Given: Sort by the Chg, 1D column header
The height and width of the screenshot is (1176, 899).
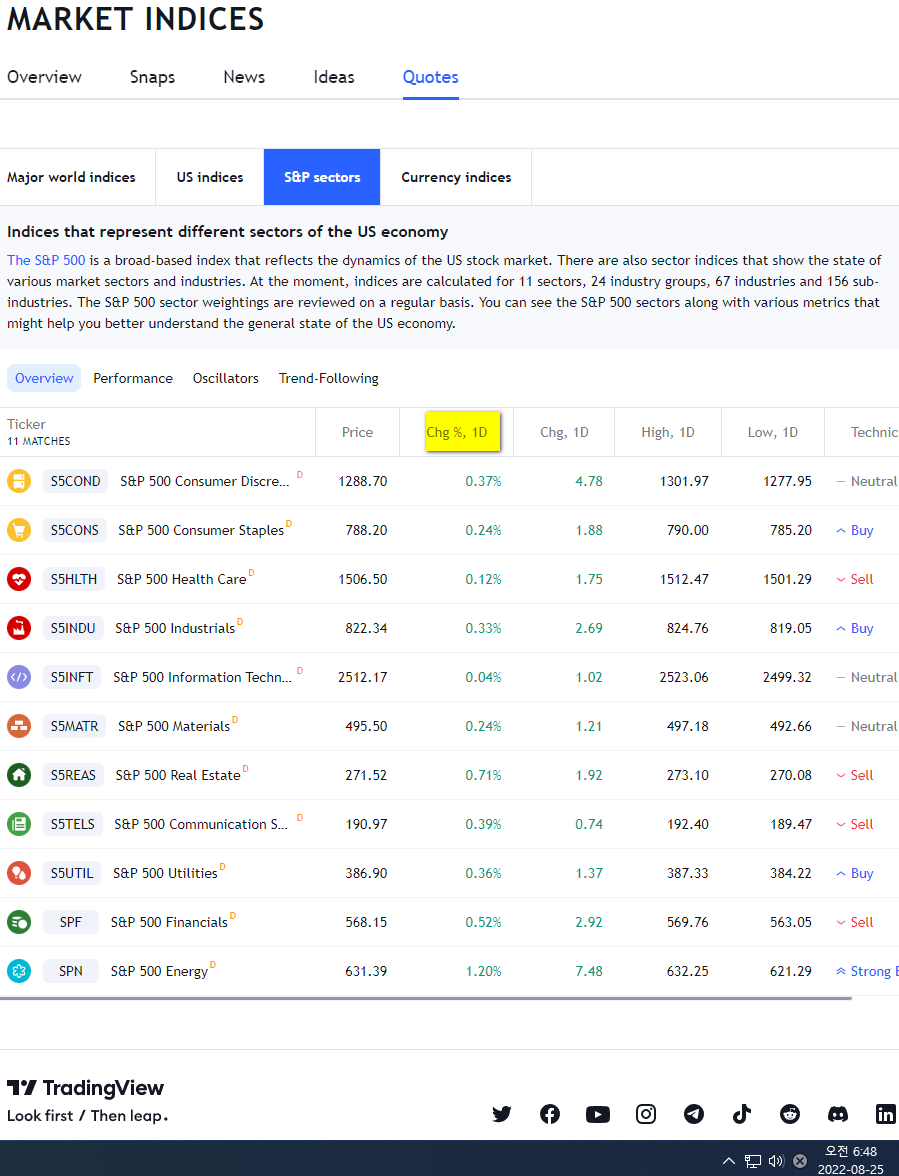Looking at the screenshot, I should (564, 432).
